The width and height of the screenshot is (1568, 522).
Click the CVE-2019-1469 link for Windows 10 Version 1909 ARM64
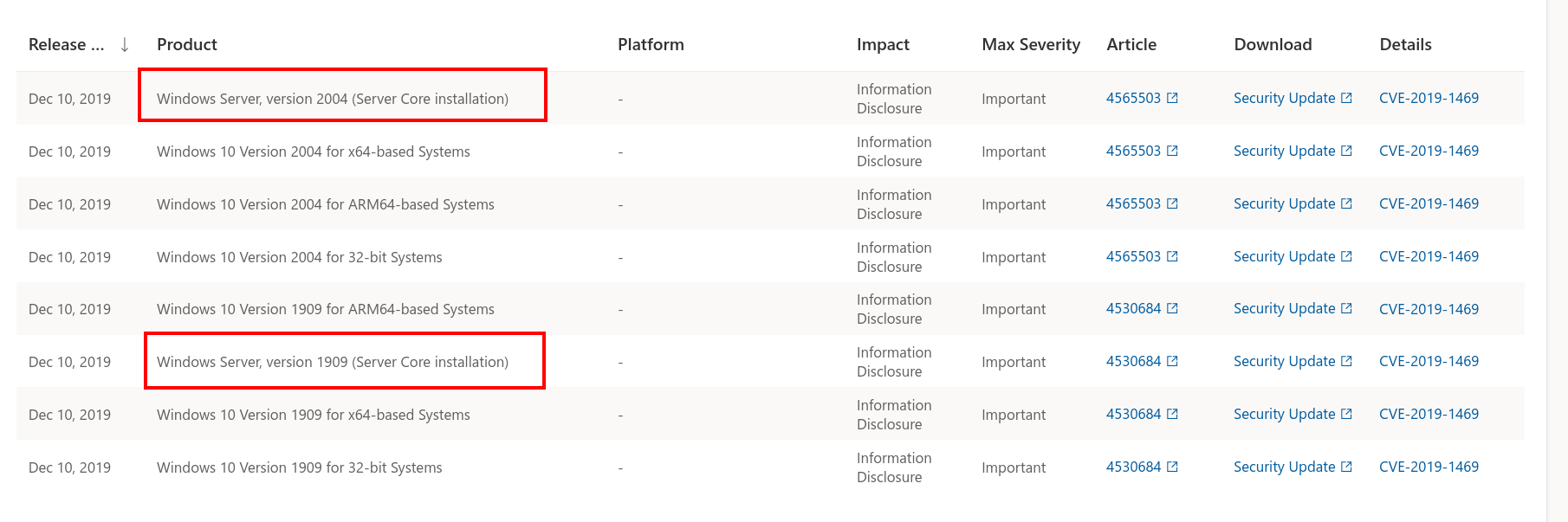pos(1428,308)
